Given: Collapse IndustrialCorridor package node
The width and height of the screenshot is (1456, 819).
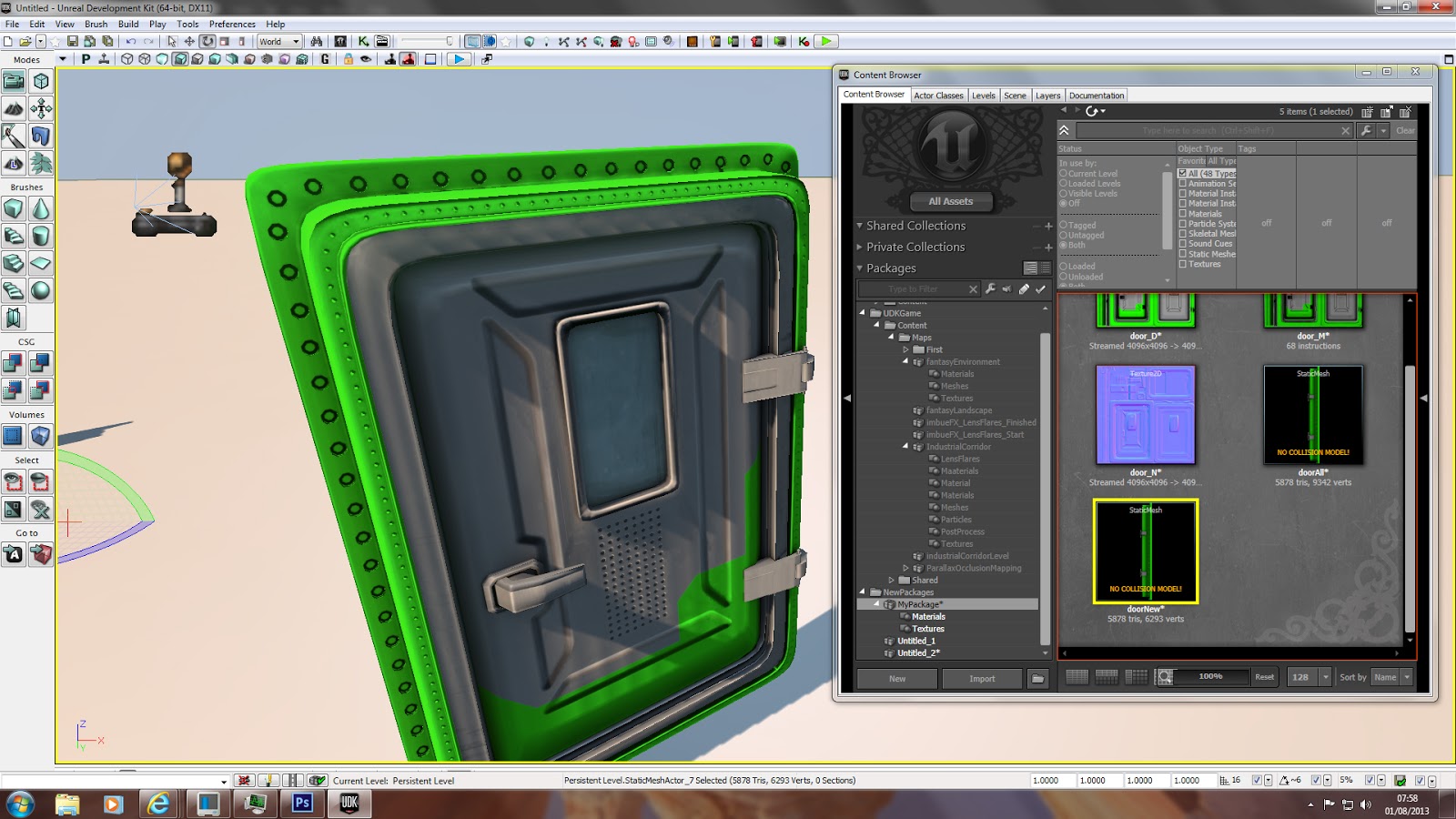Looking at the screenshot, I should pyautogui.click(x=905, y=447).
